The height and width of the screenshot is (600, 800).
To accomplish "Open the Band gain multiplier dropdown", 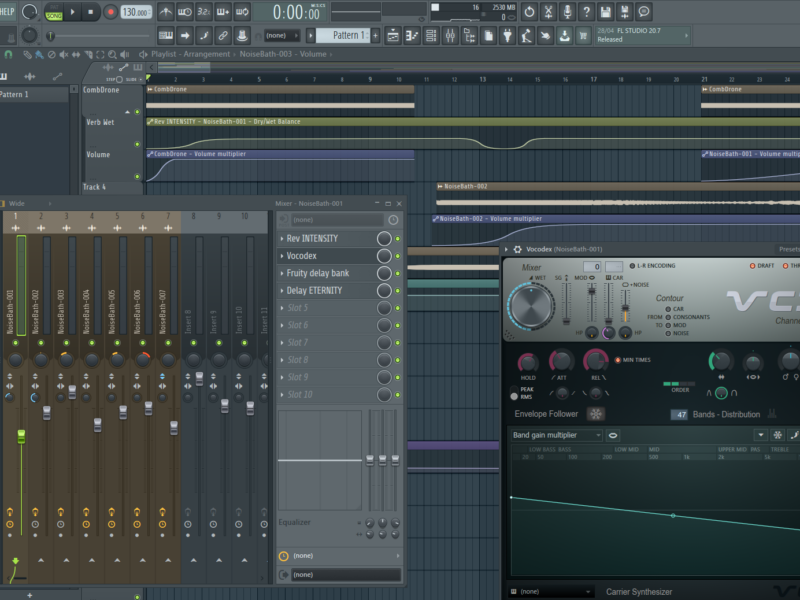I will pyautogui.click(x=556, y=436).
